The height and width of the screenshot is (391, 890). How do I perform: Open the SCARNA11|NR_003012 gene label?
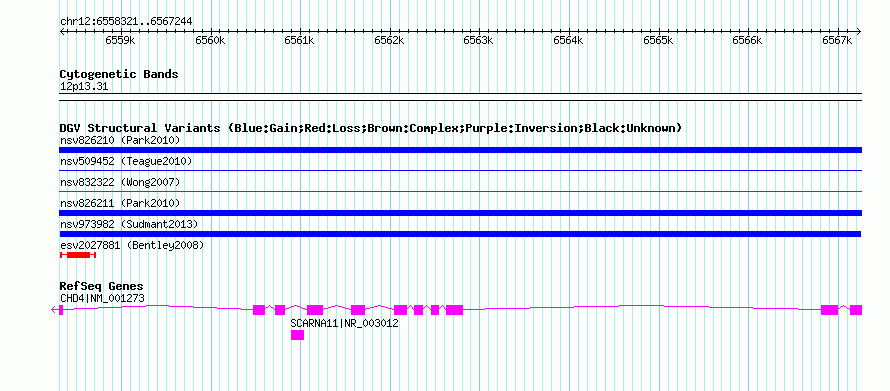[x=345, y=323]
